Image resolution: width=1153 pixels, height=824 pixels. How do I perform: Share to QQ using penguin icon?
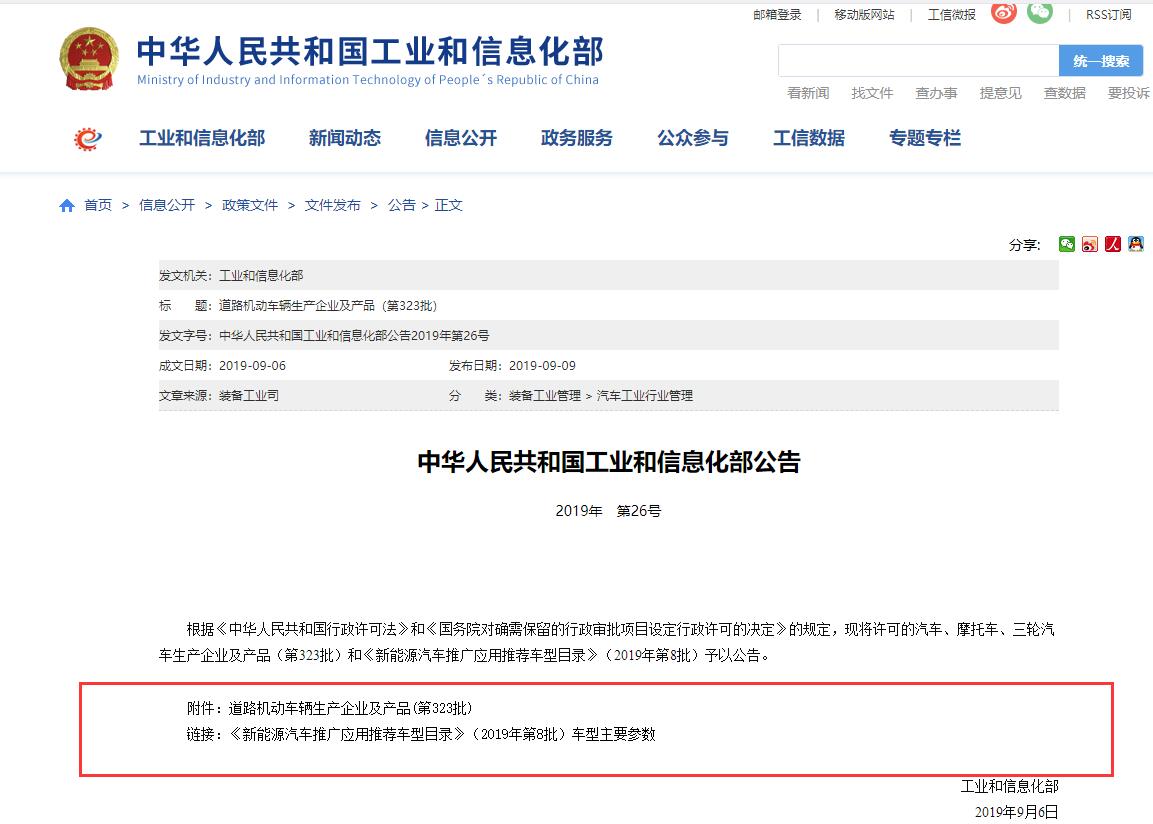[x=1135, y=244]
